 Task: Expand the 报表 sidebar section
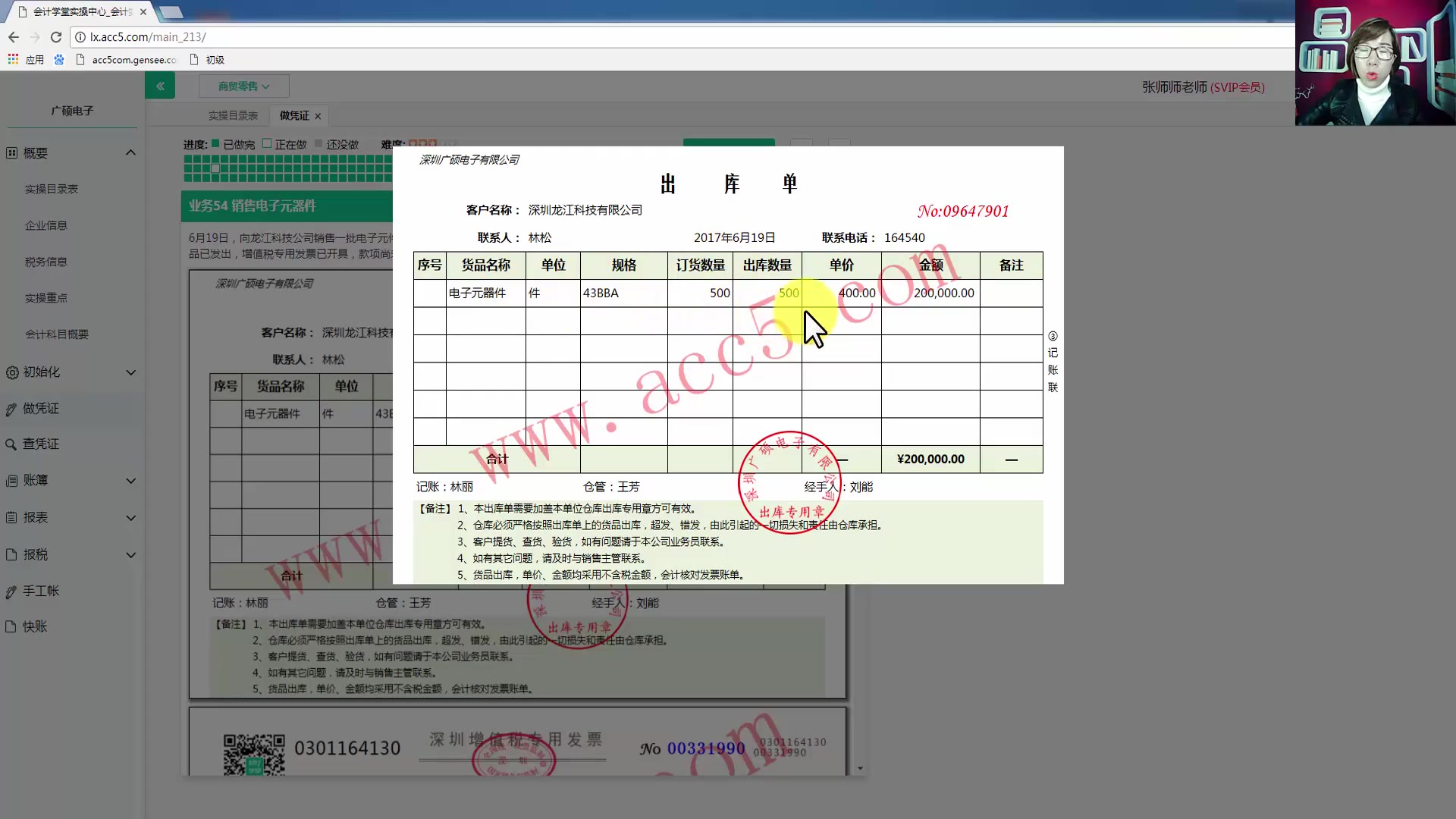coord(130,518)
